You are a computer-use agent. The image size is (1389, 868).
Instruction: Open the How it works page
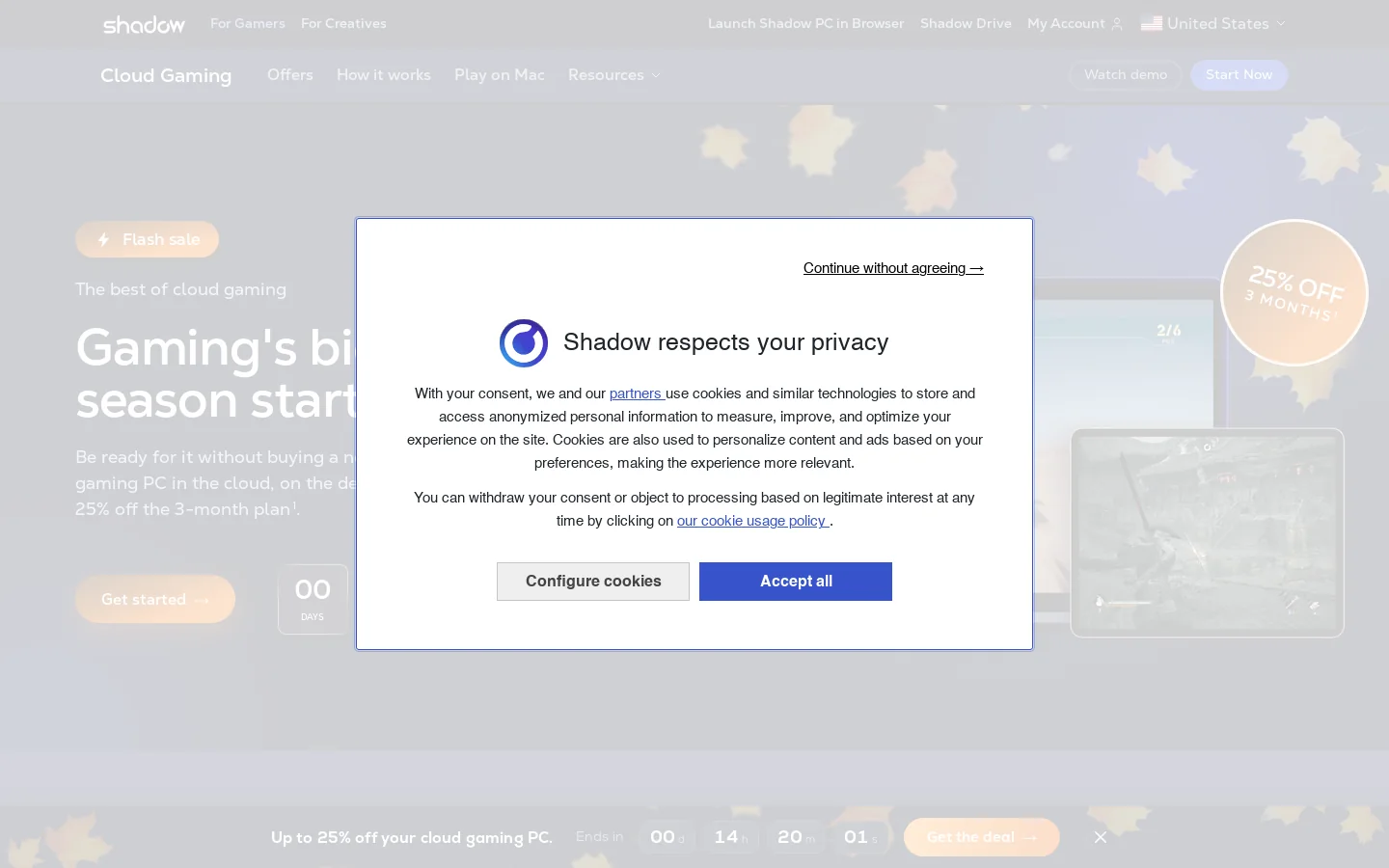[x=384, y=75]
